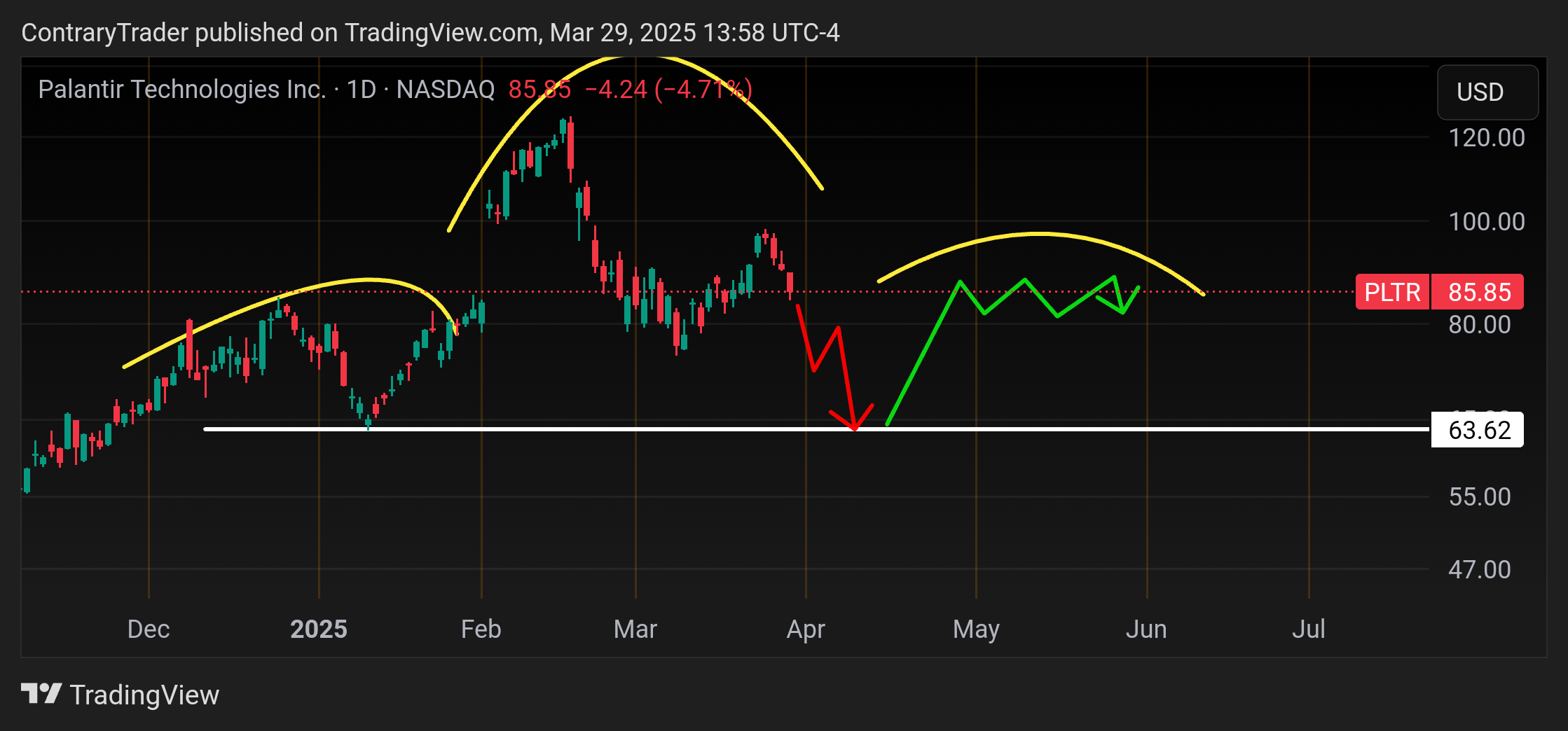
Task: Click the 80.00 price axis label
Action: coord(1480,325)
